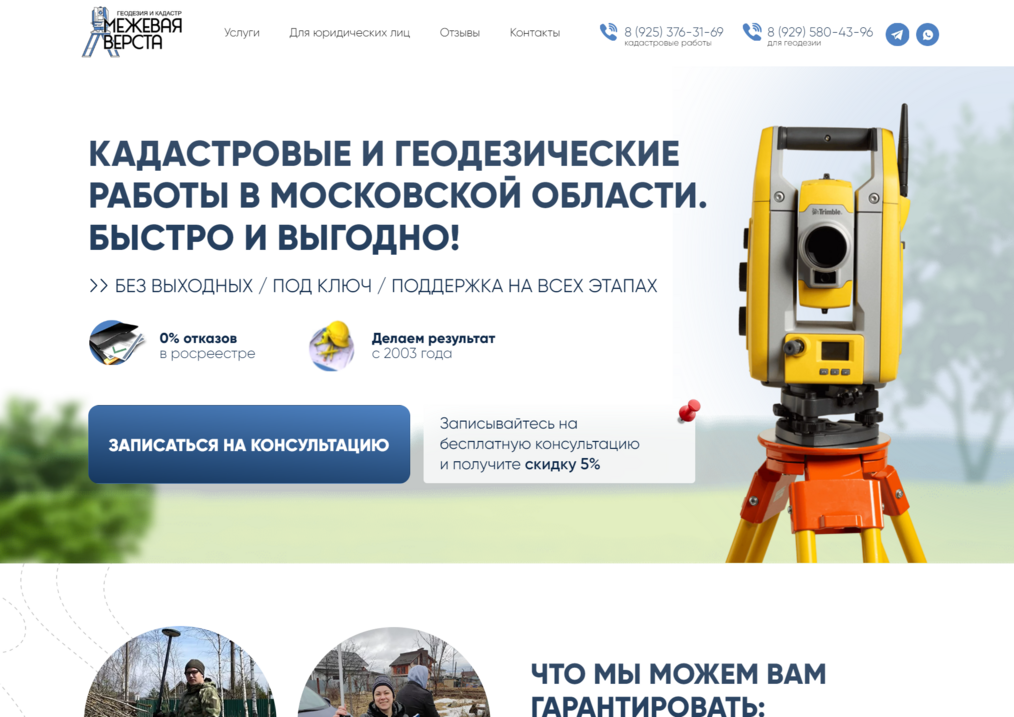The height and width of the screenshot is (717, 1014).
Task: Click phone icon beside 8 (929) number
Action: (x=751, y=32)
